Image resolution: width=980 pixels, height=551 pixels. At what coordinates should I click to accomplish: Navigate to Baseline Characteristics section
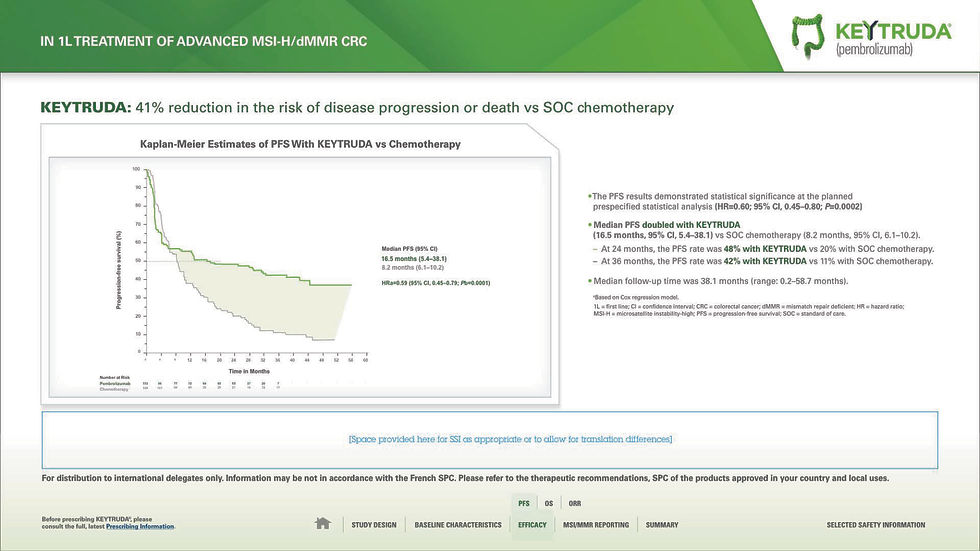click(458, 525)
